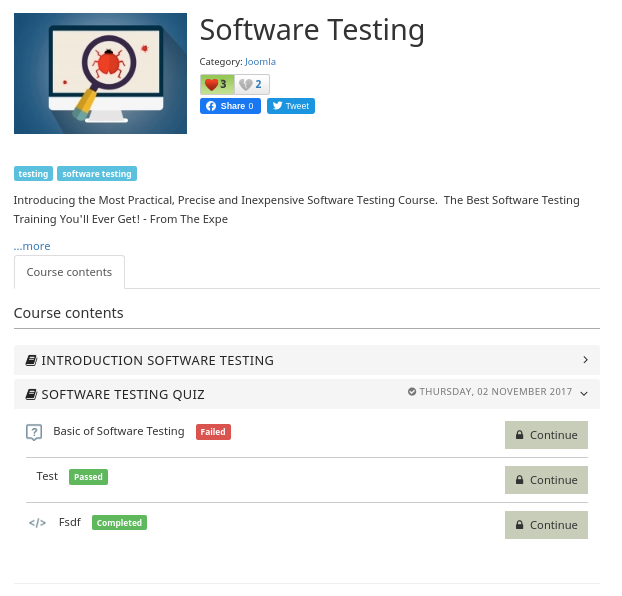This screenshot has height=596, width=622.
Task: Switch to the Course contents tab
Action: [x=69, y=272]
